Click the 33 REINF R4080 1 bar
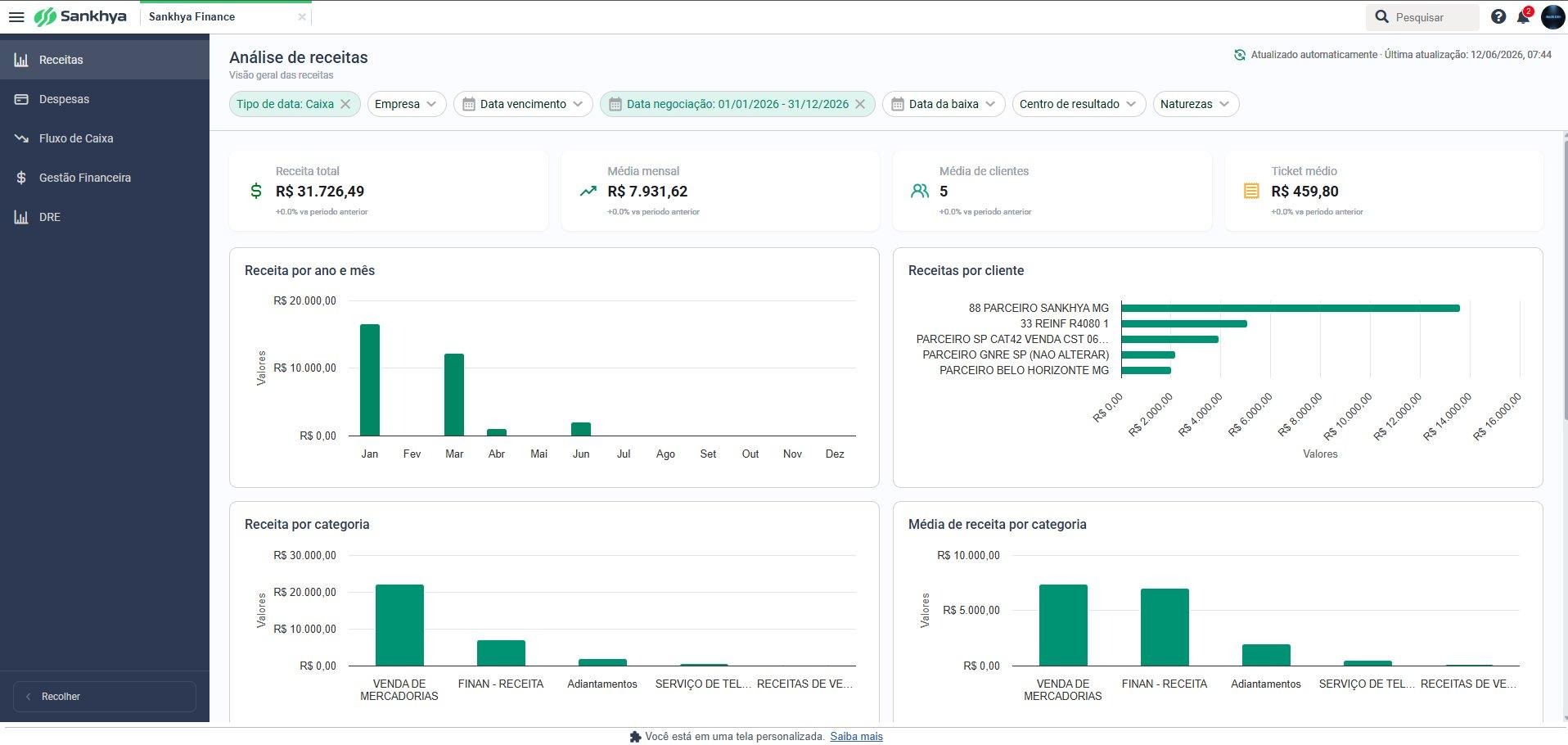The width and height of the screenshot is (1568, 745). (x=1184, y=324)
